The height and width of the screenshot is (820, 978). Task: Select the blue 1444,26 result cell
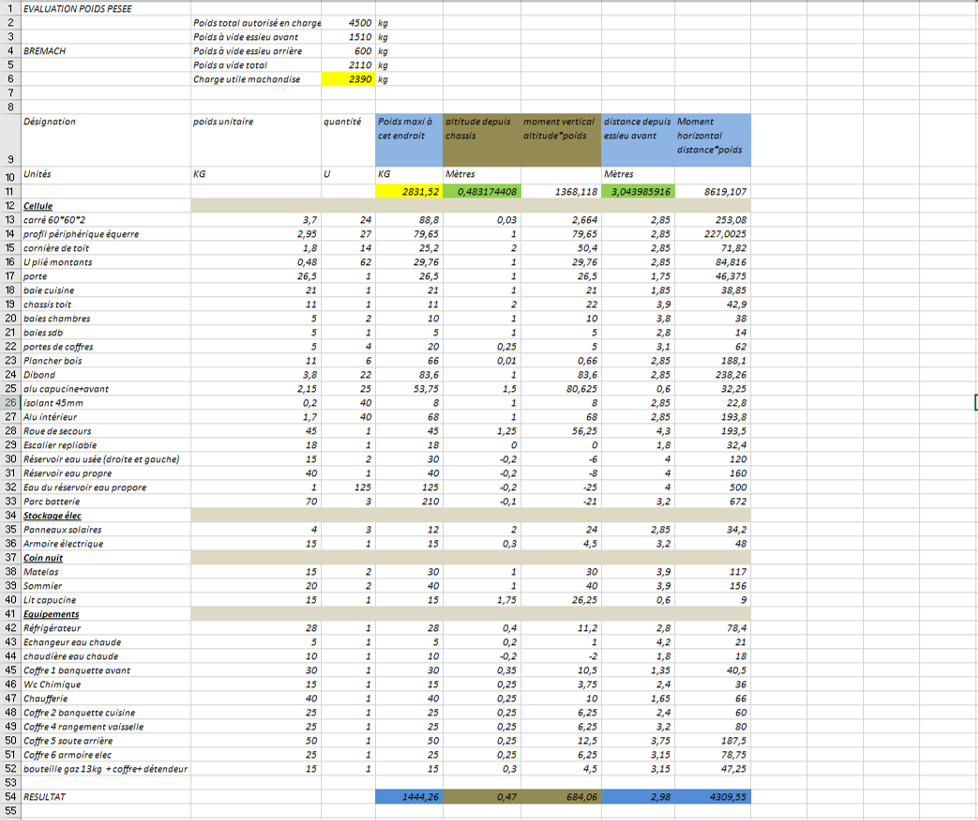tap(409, 797)
